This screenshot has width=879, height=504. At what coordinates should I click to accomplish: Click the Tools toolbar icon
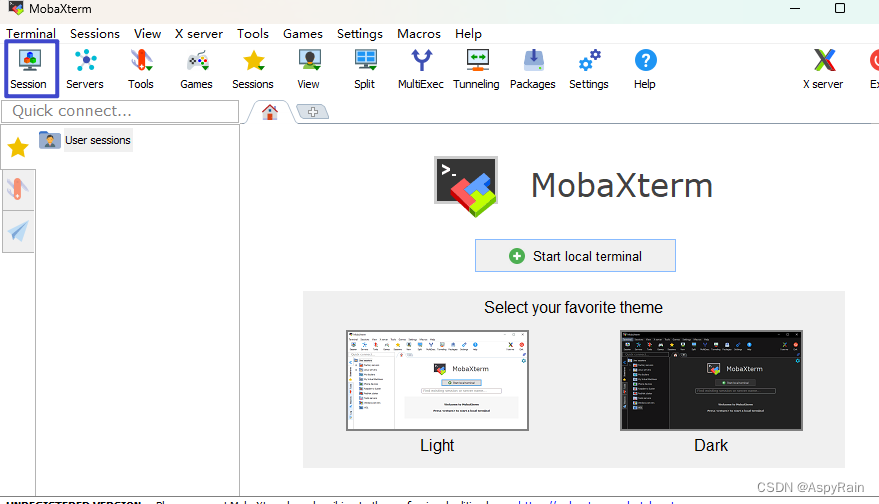(x=141, y=69)
